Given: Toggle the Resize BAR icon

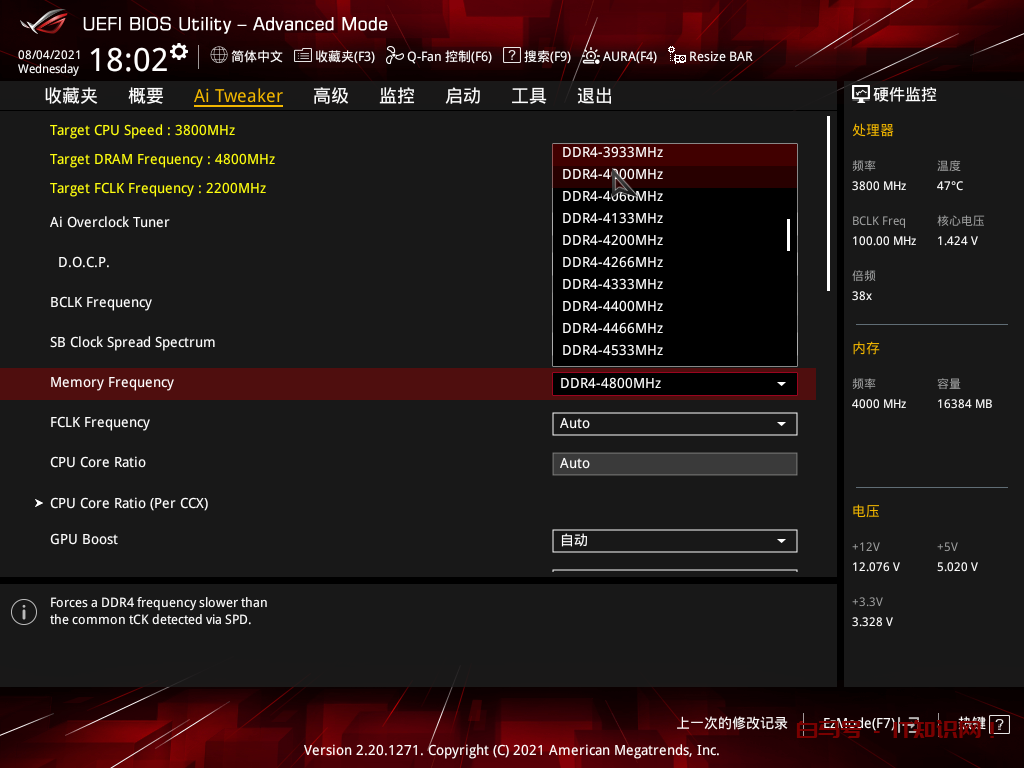Looking at the screenshot, I should click(677, 56).
